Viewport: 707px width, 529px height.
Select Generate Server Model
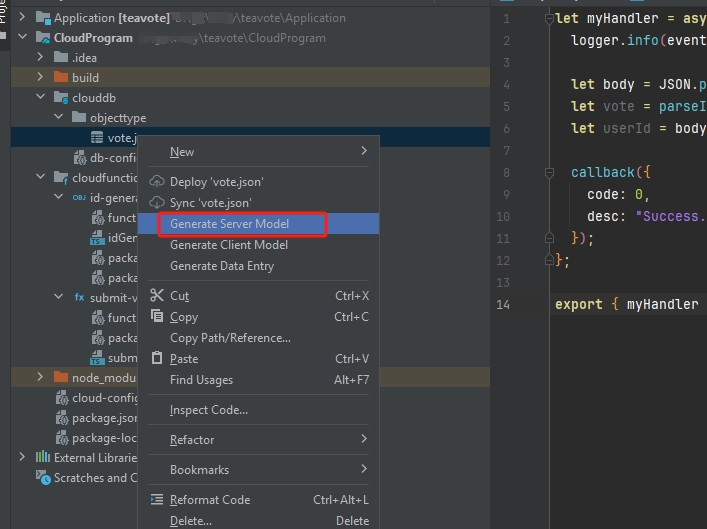[258, 224]
